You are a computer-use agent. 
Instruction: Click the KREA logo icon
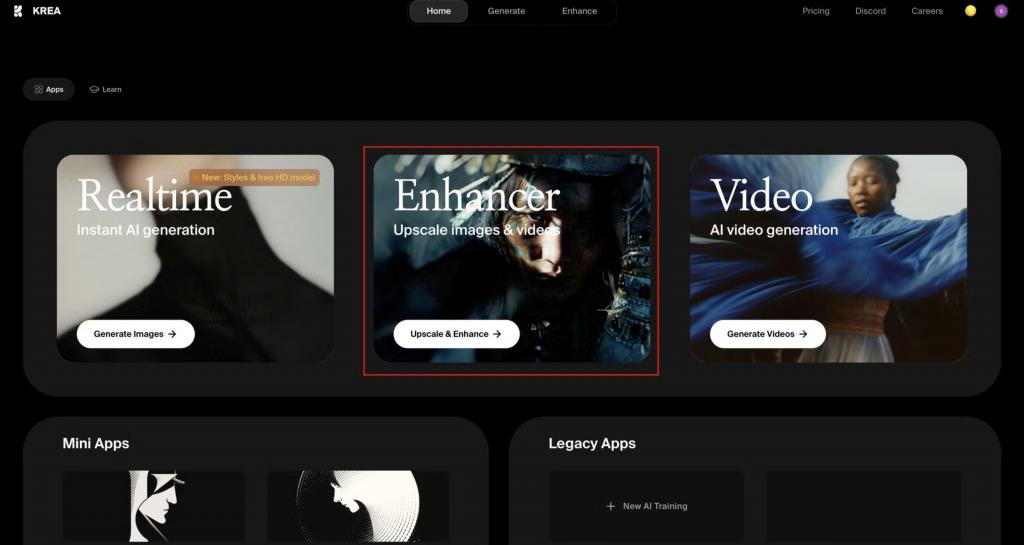pos(18,11)
